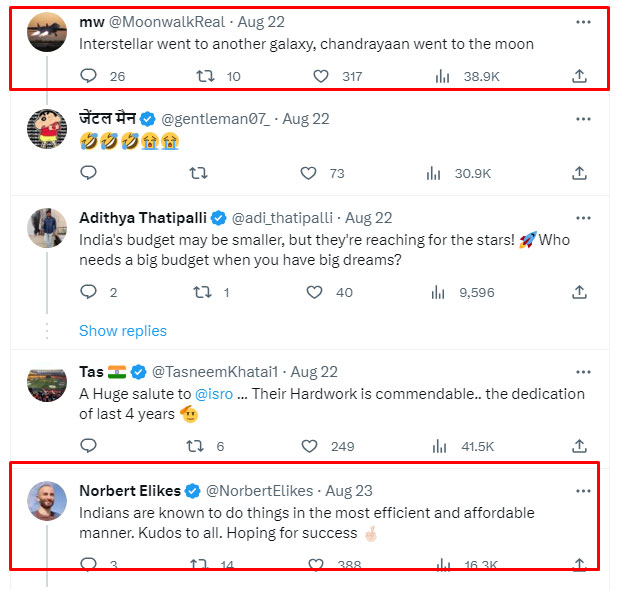The image size is (627, 590).
Task: Like the MoonwalkReal Interstellar tweet
Action: [x=321, y=76]
